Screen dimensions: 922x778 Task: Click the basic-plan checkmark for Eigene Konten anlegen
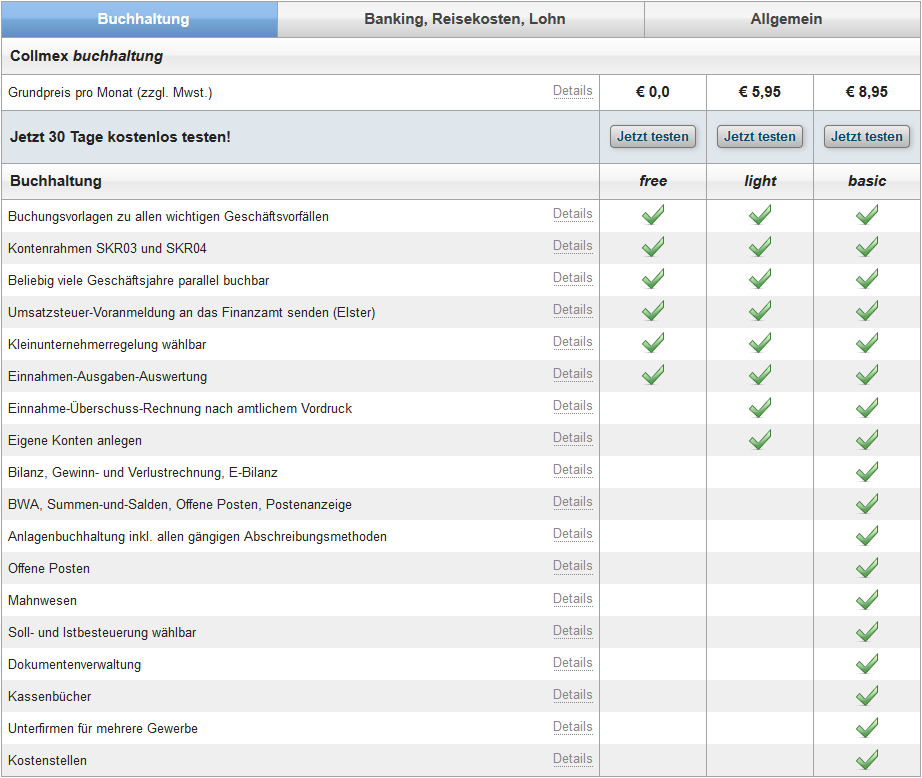click(x=867, y=439)
